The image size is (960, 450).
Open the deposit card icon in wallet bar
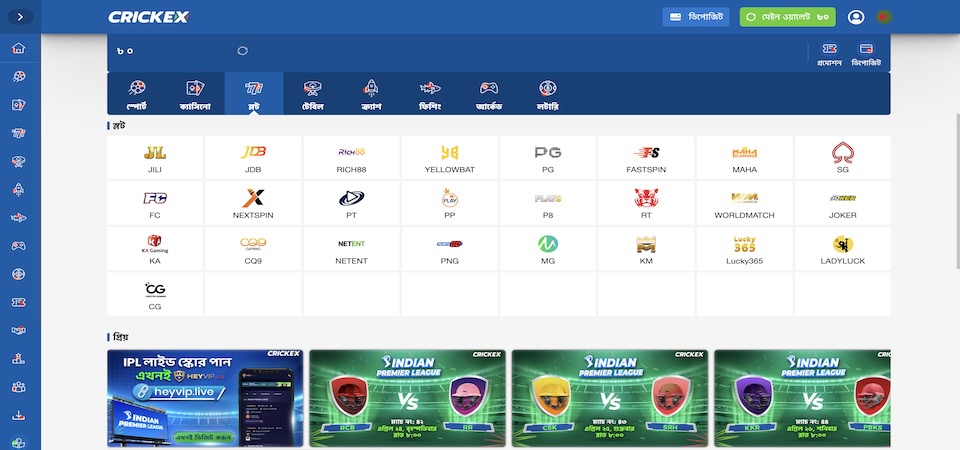point(866,54)
